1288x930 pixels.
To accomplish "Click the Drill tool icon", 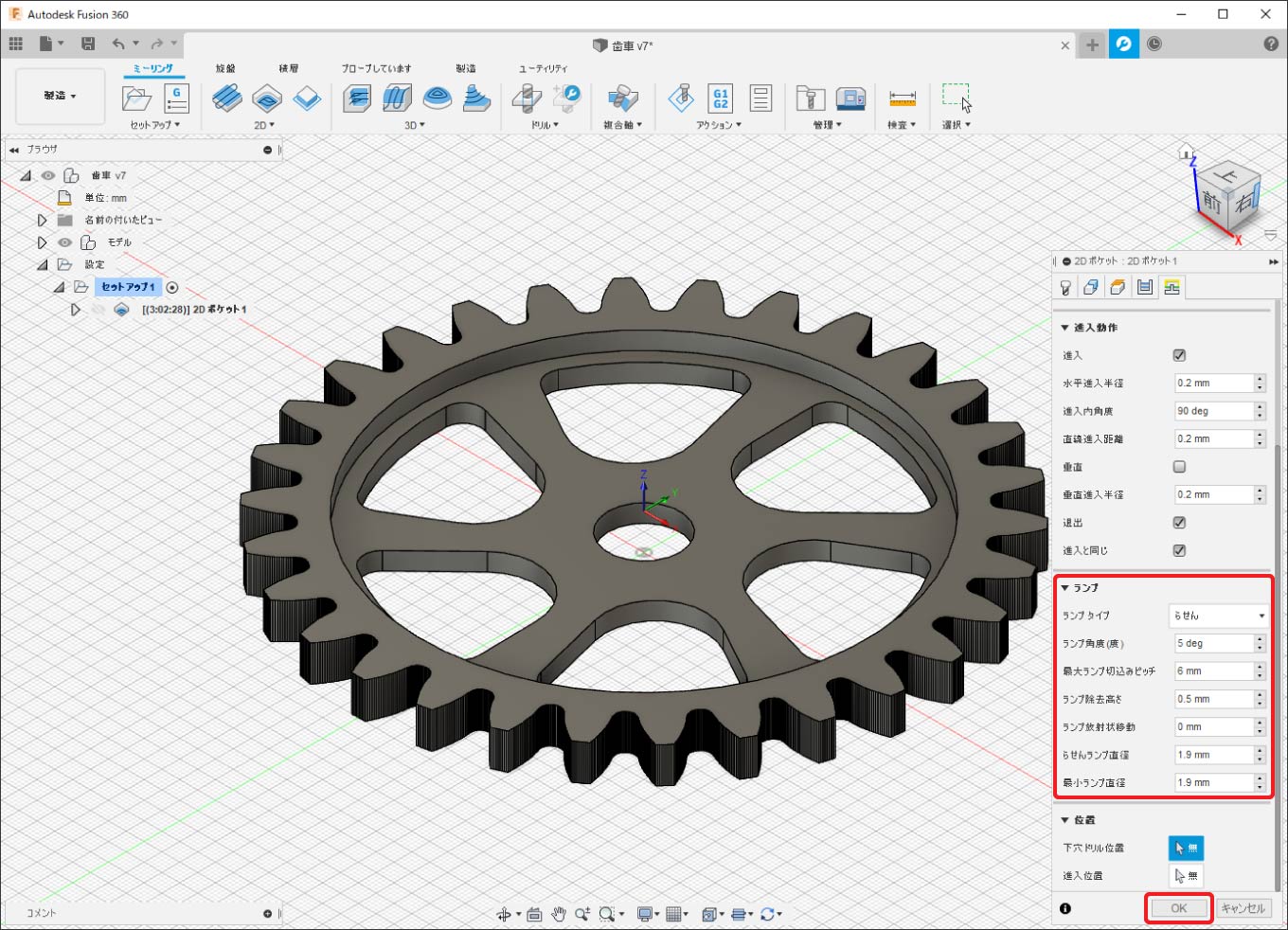I will (527, 98).
